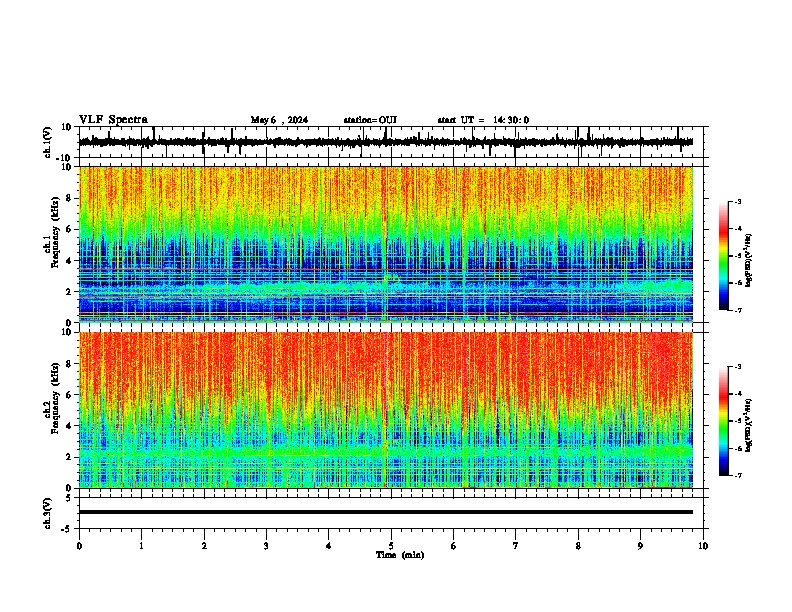Click the ch.1 spectrogram color scale bar

723,256
